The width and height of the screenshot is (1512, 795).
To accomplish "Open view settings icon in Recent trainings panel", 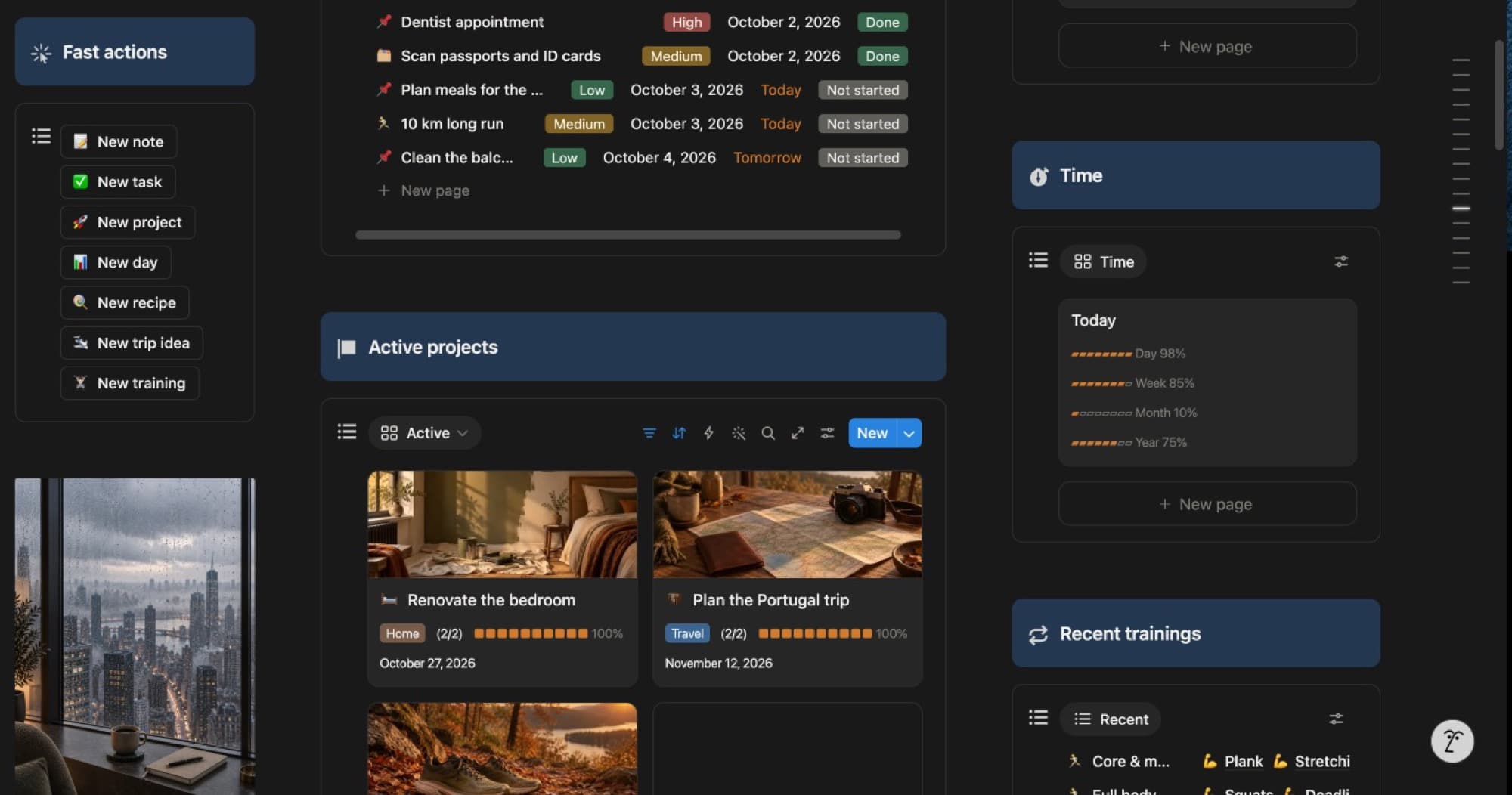I will [x=1336, y=719].
